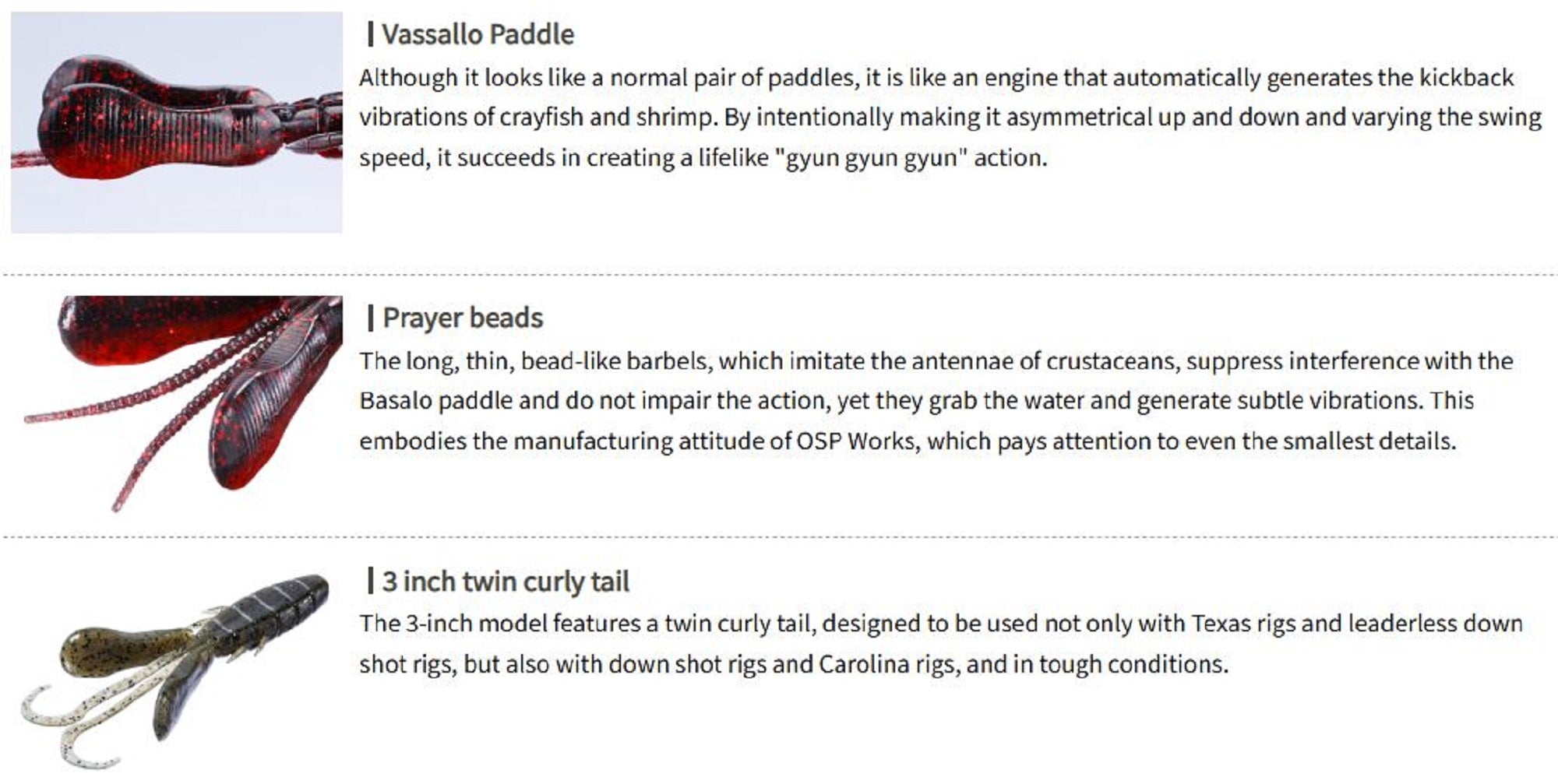
Task: Click the bar marker before "Vassallo Paddle"
Action: (370, 34)
